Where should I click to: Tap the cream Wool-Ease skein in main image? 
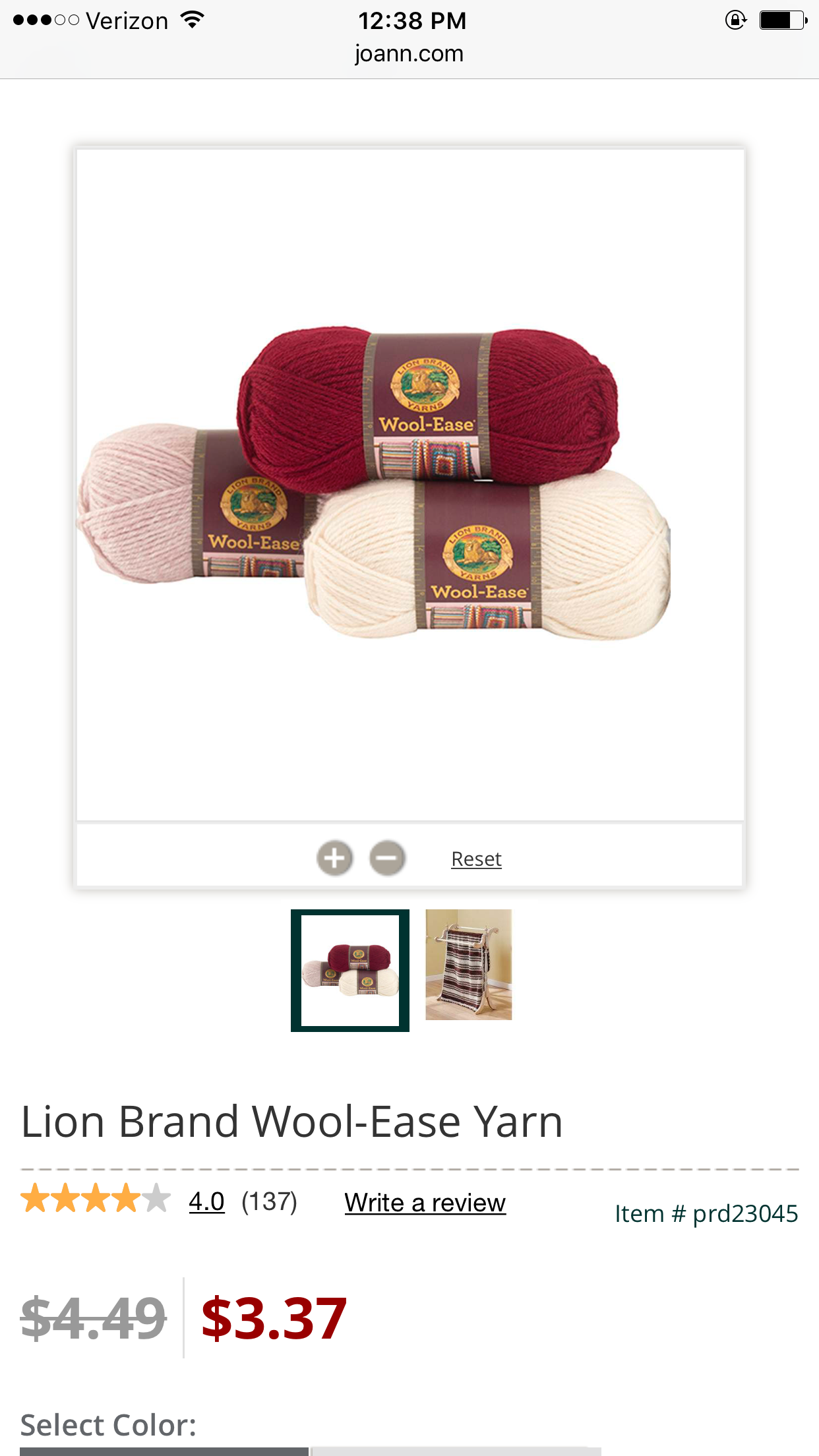coord(488,557)
